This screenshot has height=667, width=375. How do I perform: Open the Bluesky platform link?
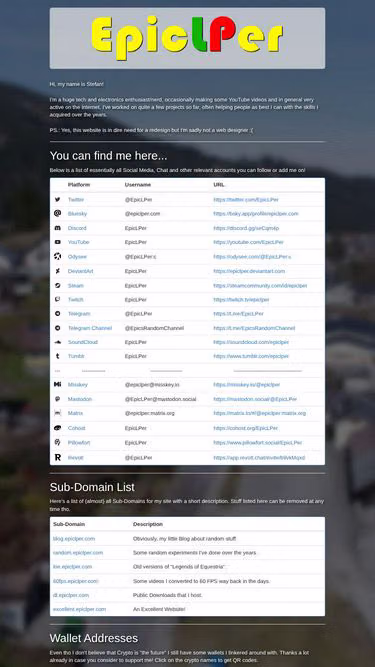[x=77, y=214]
